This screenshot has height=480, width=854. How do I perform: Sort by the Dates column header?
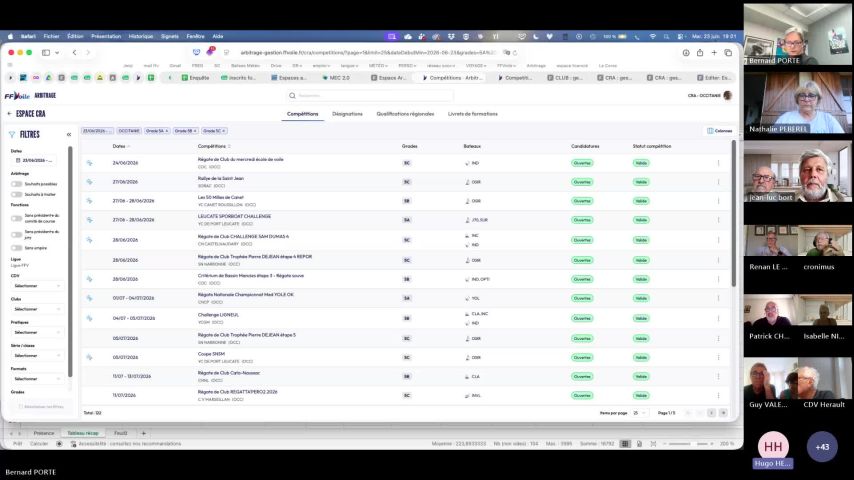pos(121,146)
